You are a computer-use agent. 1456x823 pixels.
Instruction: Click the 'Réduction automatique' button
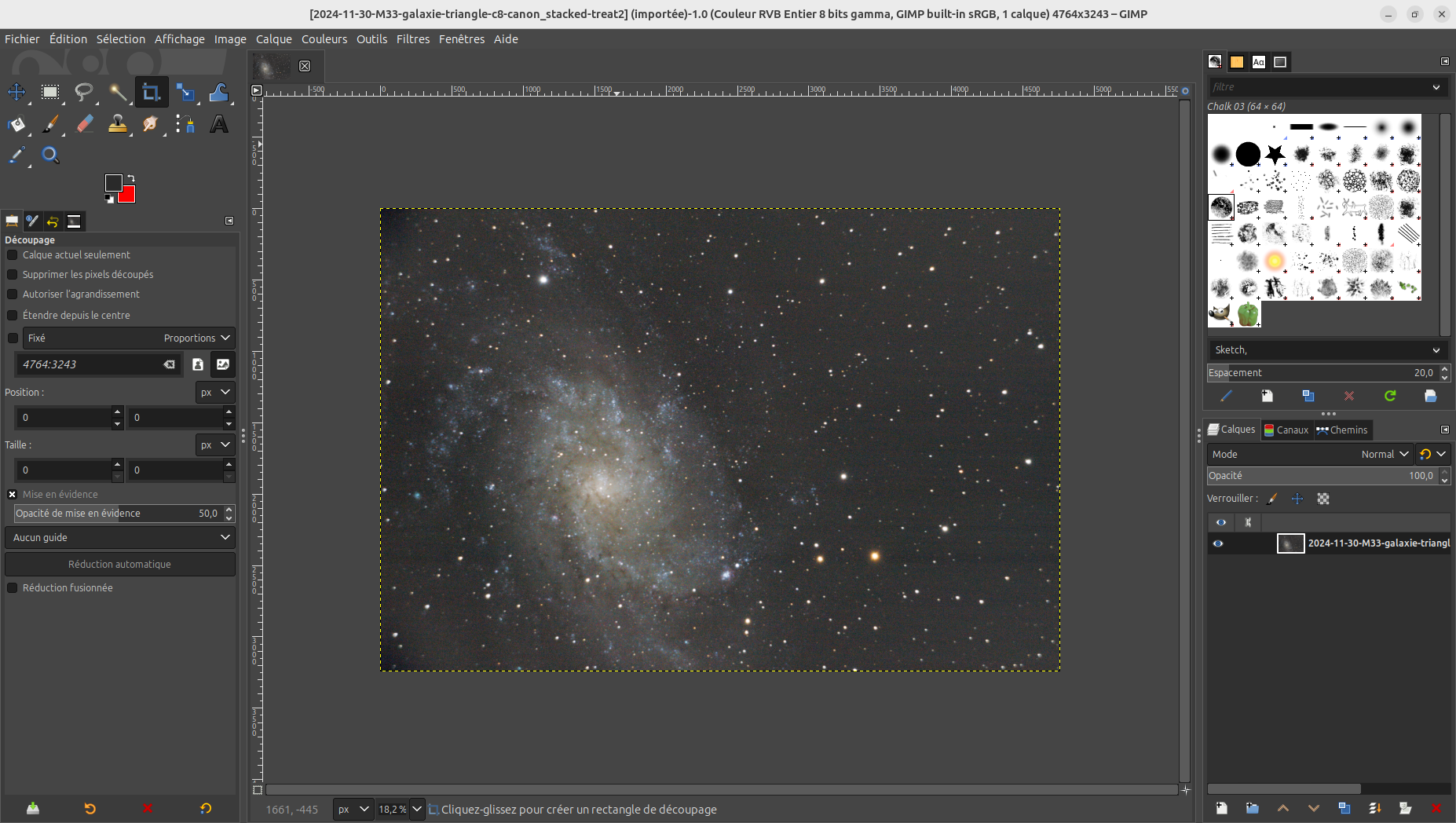pyautogui.click(x=120, y=564)
